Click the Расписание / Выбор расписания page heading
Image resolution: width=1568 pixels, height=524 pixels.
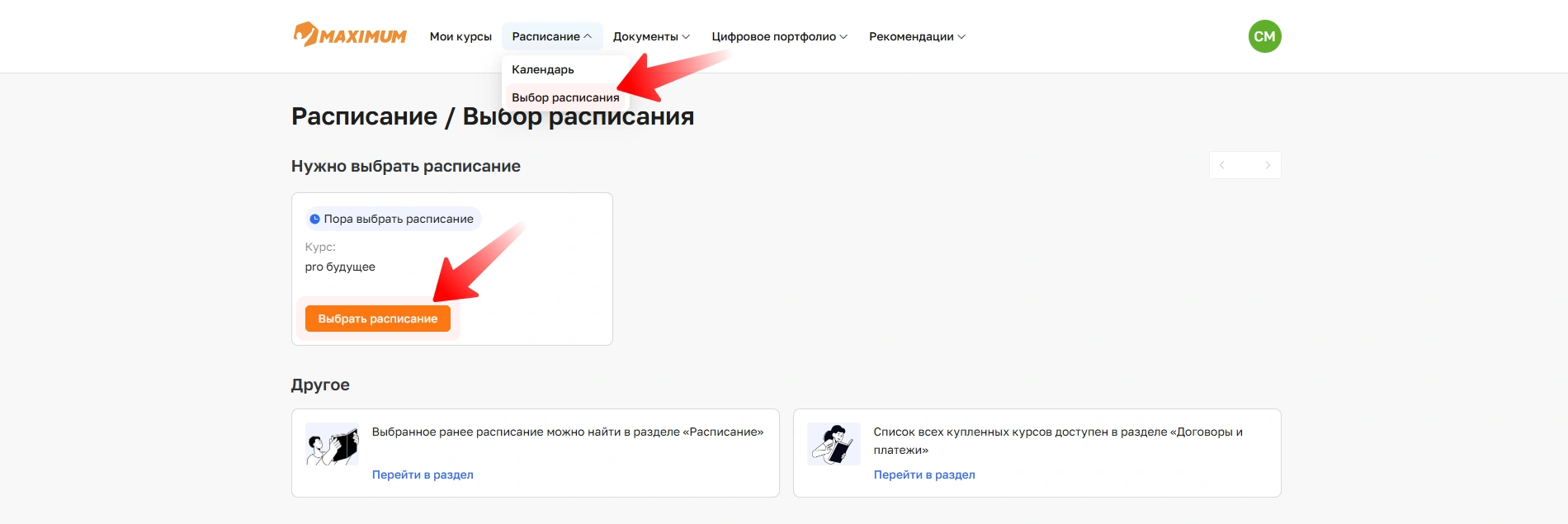tap(492, 117)
